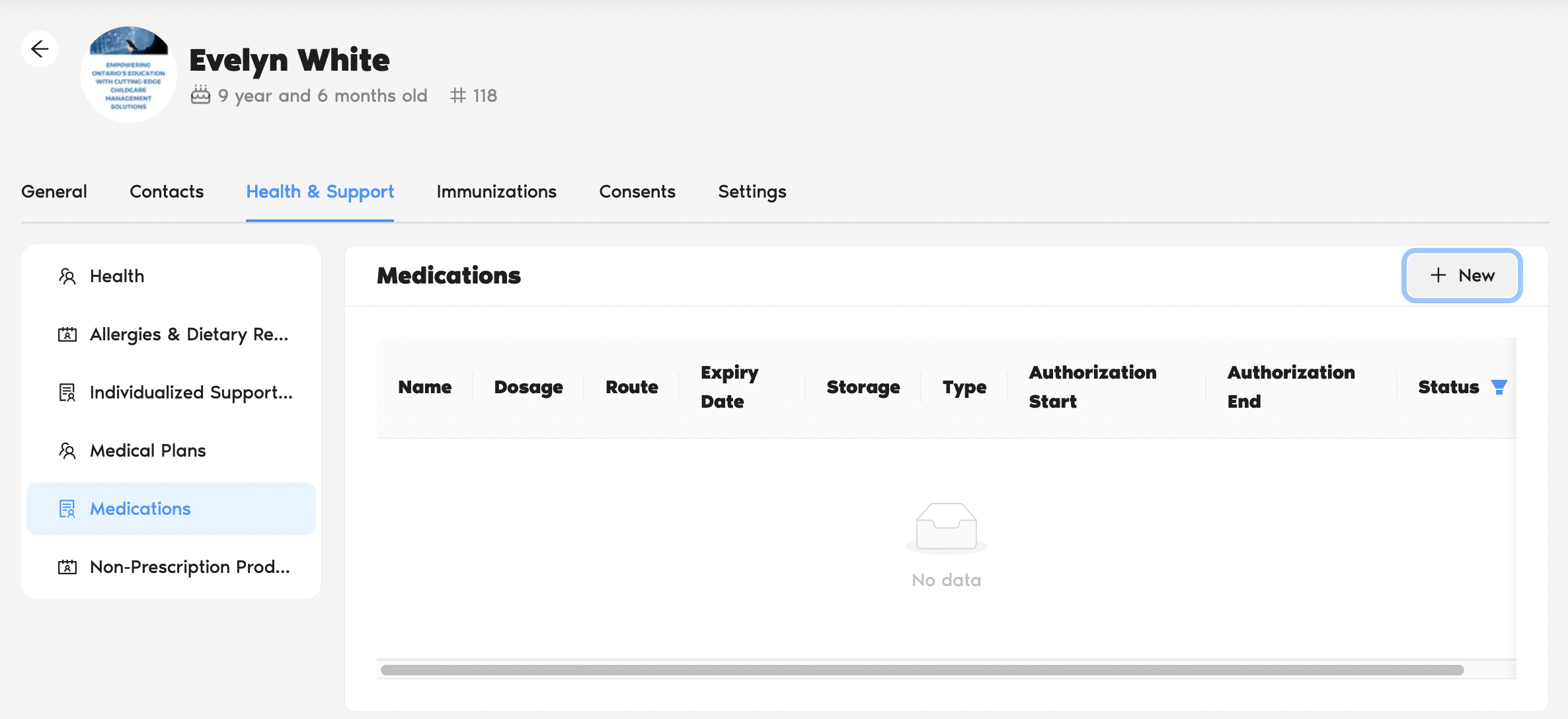Open the Consents tab
This screenshot has height=719, width=1568.
coord(637,192)
